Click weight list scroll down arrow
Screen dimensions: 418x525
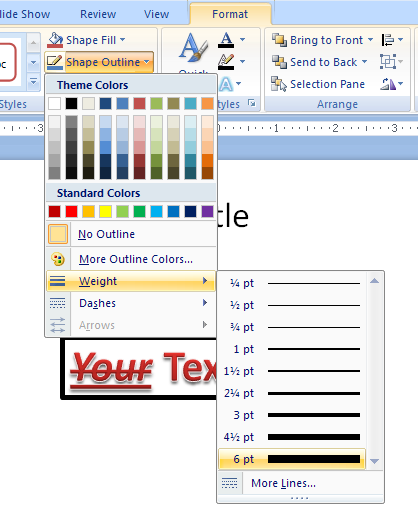click(x=374, y=461)
